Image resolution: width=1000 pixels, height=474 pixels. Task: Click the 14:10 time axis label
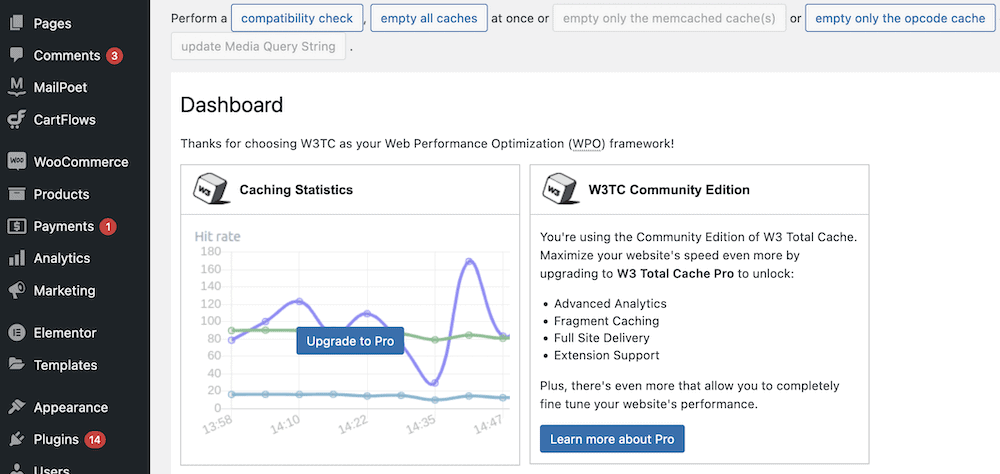click(284, 423)
